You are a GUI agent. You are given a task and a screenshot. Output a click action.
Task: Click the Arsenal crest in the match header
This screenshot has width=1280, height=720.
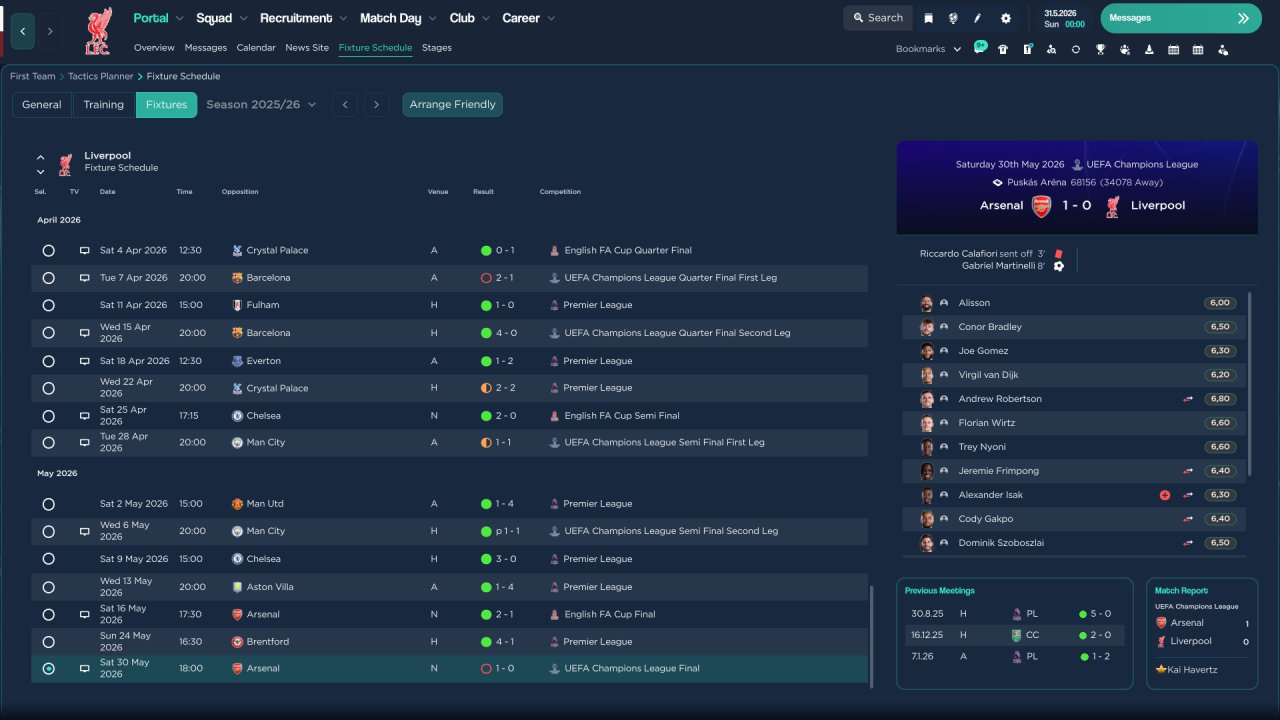[x=1041, y=206]
